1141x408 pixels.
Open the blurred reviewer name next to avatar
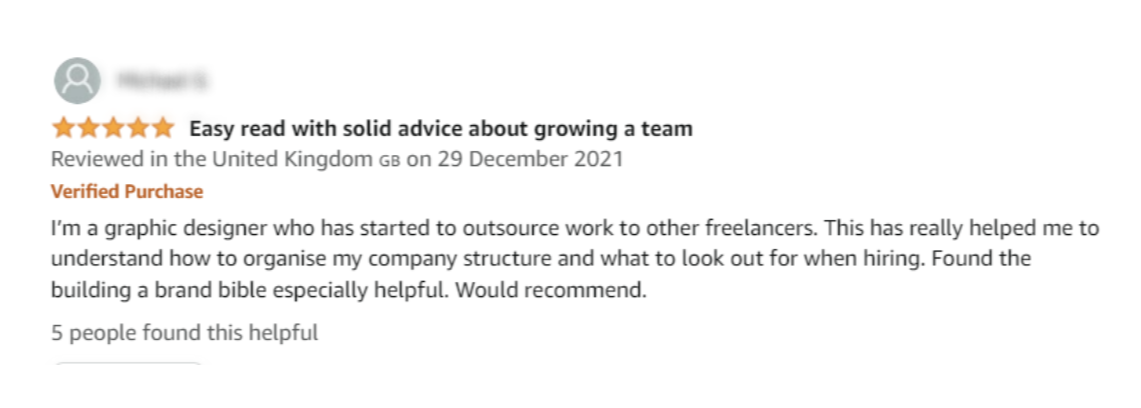[x=162, y=80]
